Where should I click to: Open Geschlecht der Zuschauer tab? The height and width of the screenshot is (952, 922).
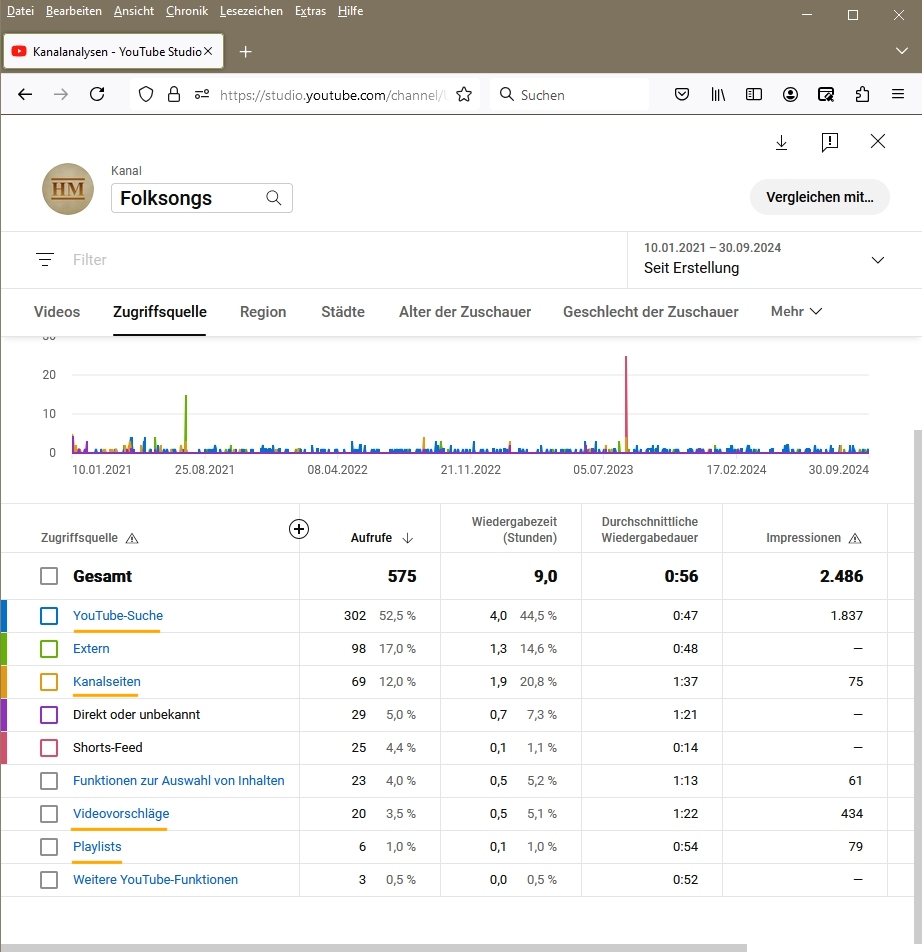click(651, 311)
